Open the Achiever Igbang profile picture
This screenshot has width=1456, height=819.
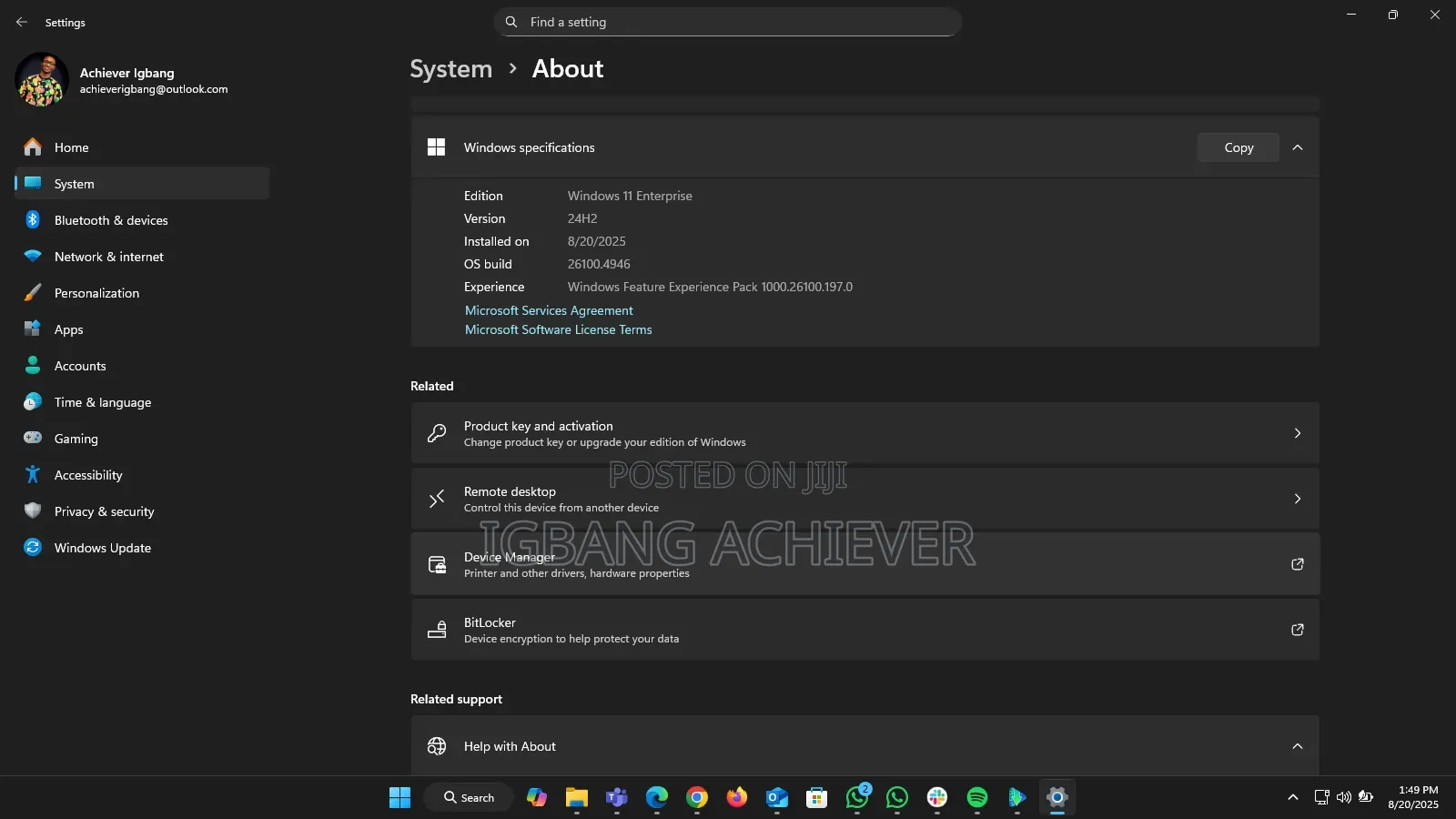click(42, 80)
